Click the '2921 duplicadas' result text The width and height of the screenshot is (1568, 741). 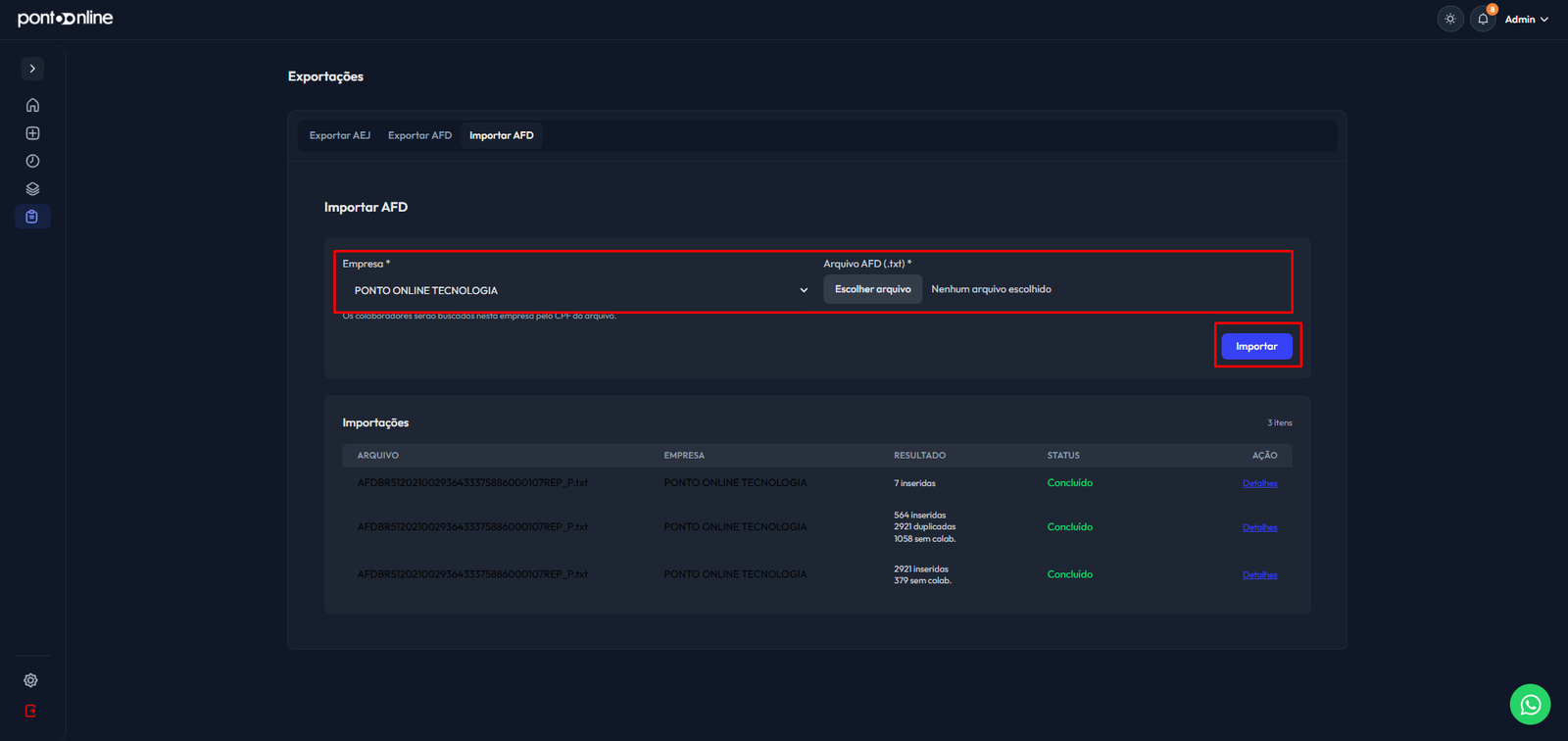[924, 527]
